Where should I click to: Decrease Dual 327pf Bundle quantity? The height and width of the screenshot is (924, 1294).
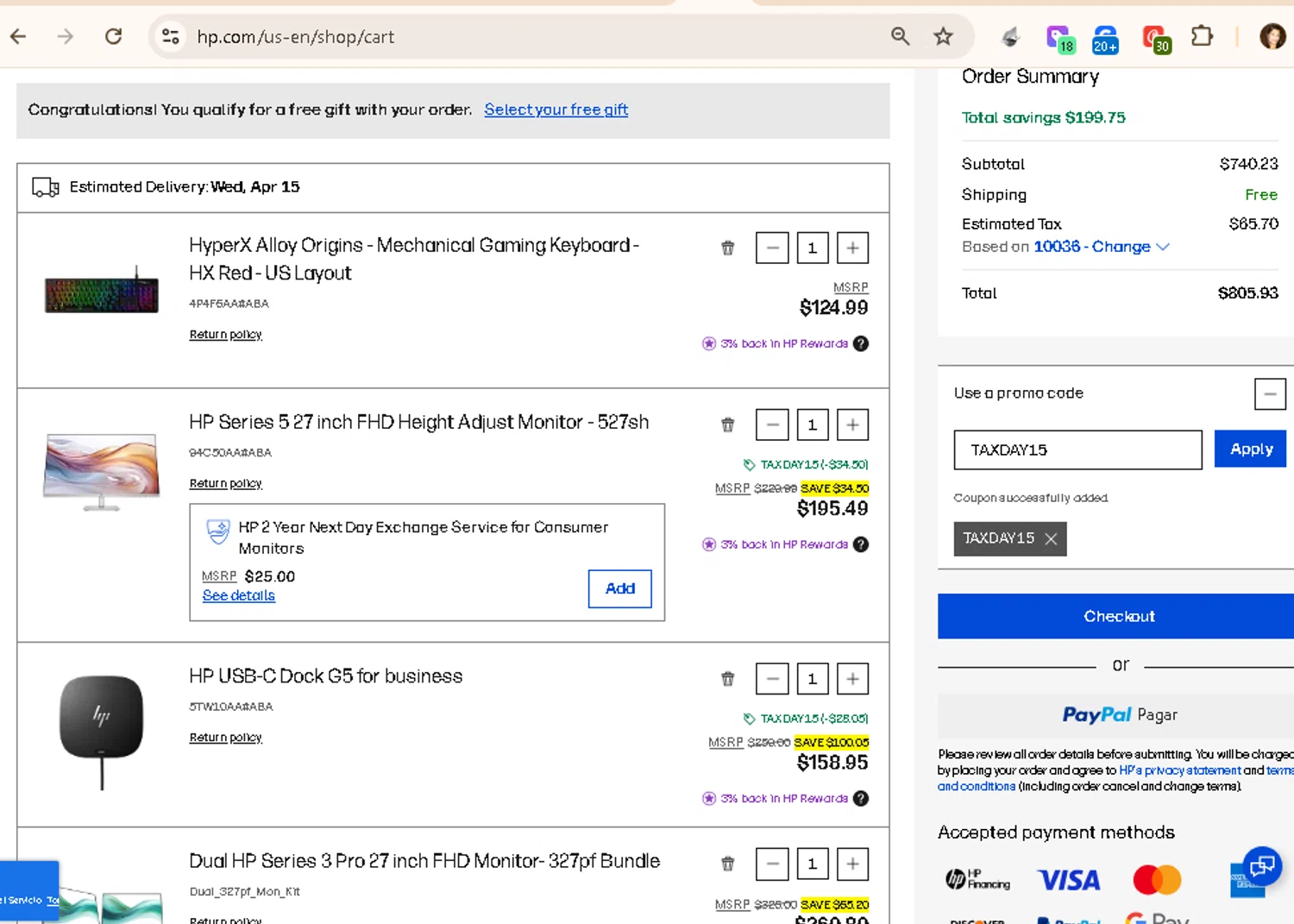(x=772, y=864)
